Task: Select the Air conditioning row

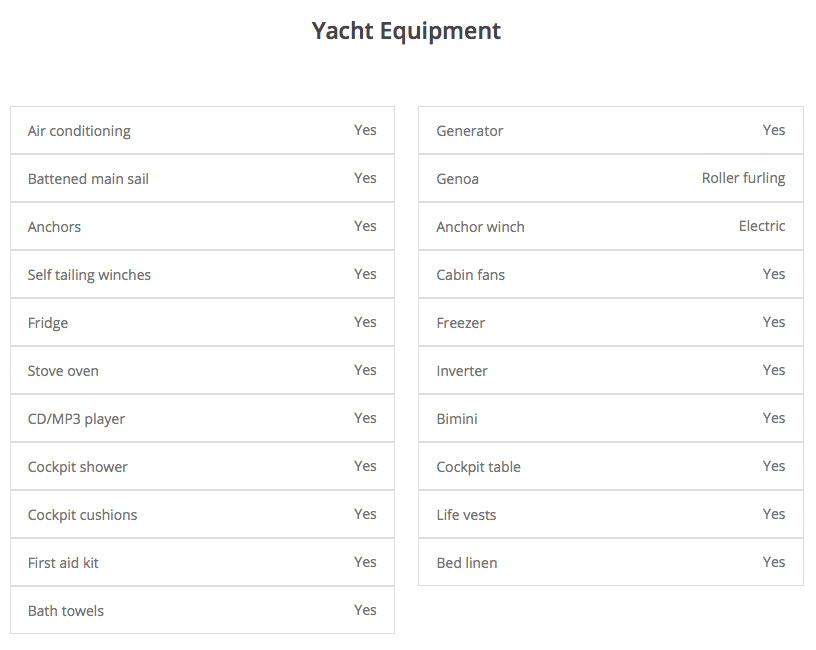Action: tap(202, 130)
